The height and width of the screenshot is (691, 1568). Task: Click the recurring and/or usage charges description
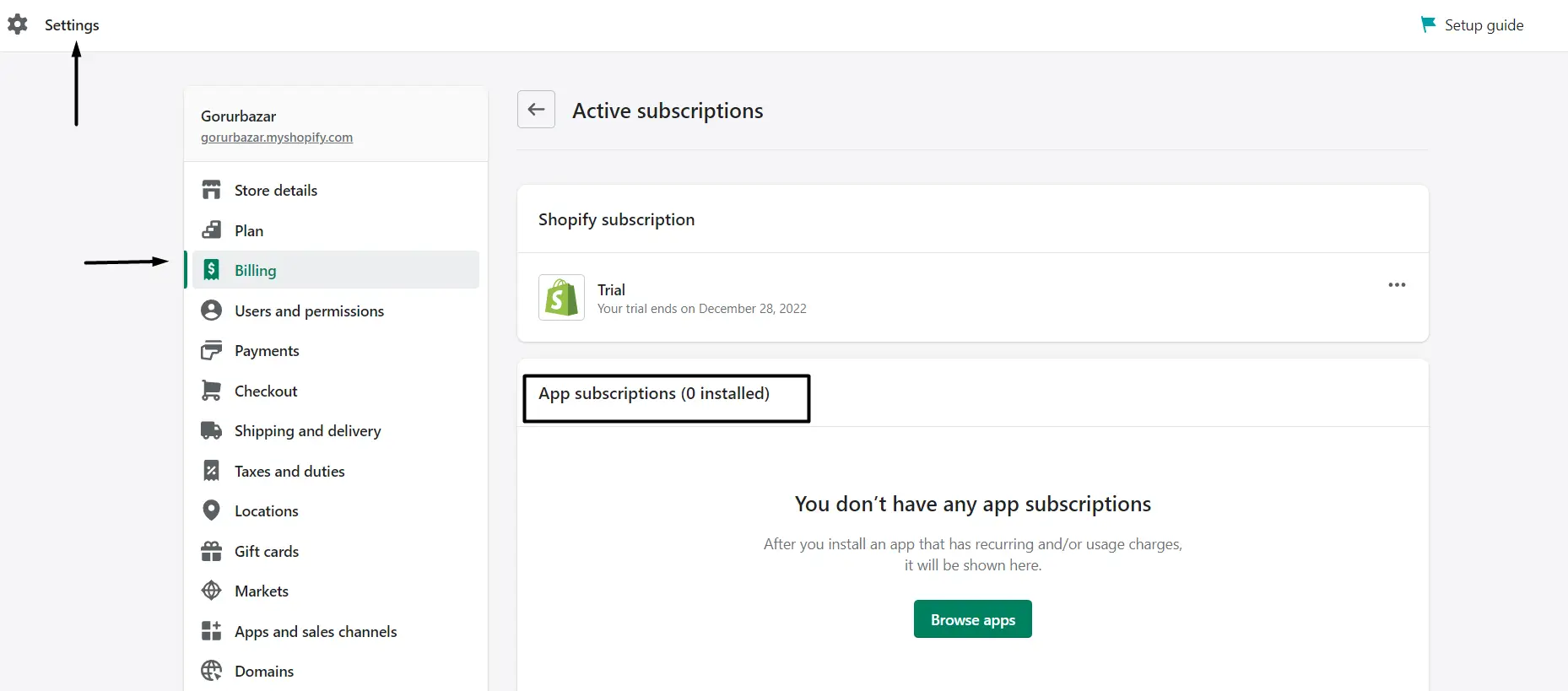click(972, 554)
